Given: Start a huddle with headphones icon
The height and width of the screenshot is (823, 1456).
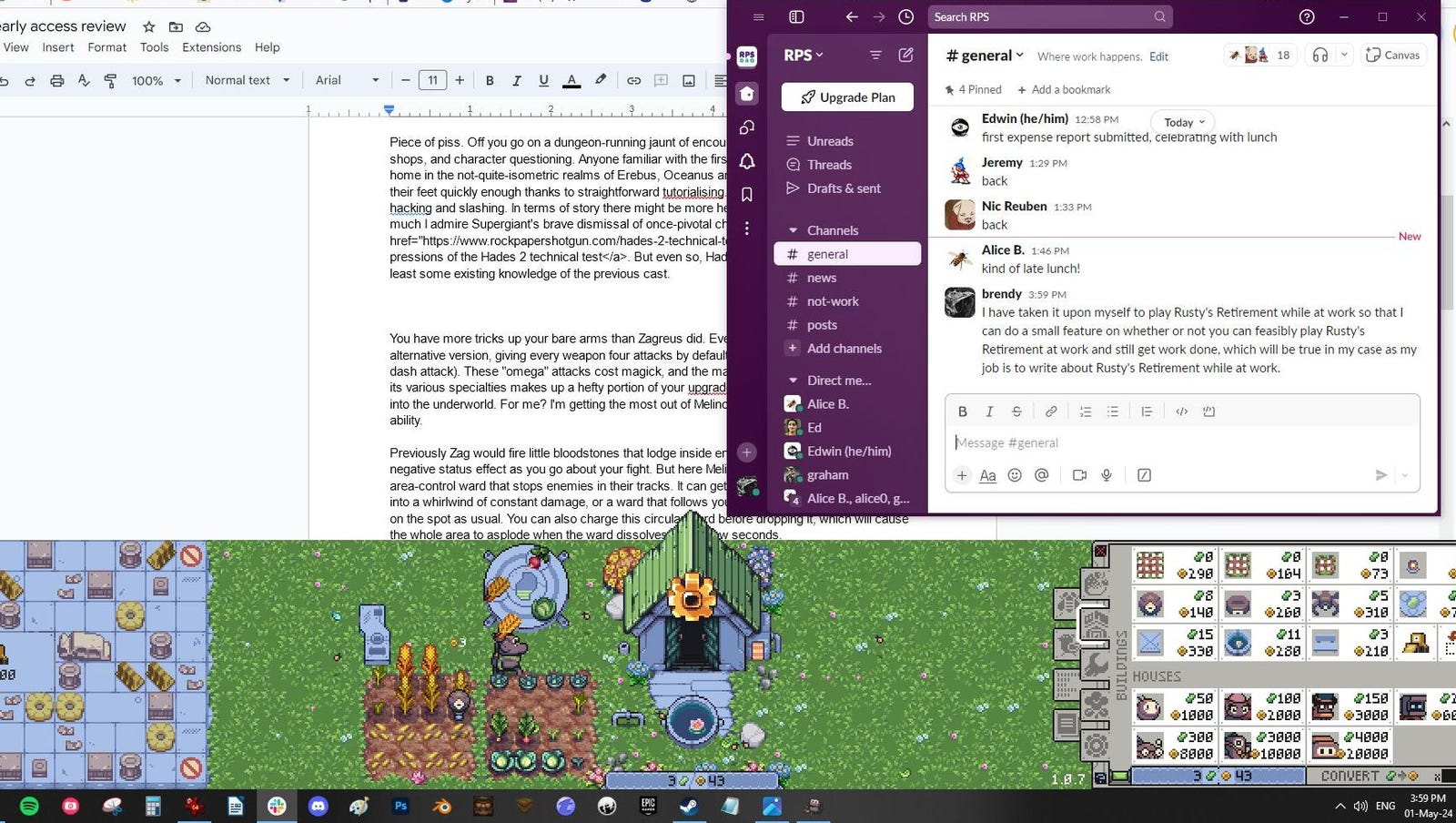Looking at the screenshot, I should tap(1320, 55).
